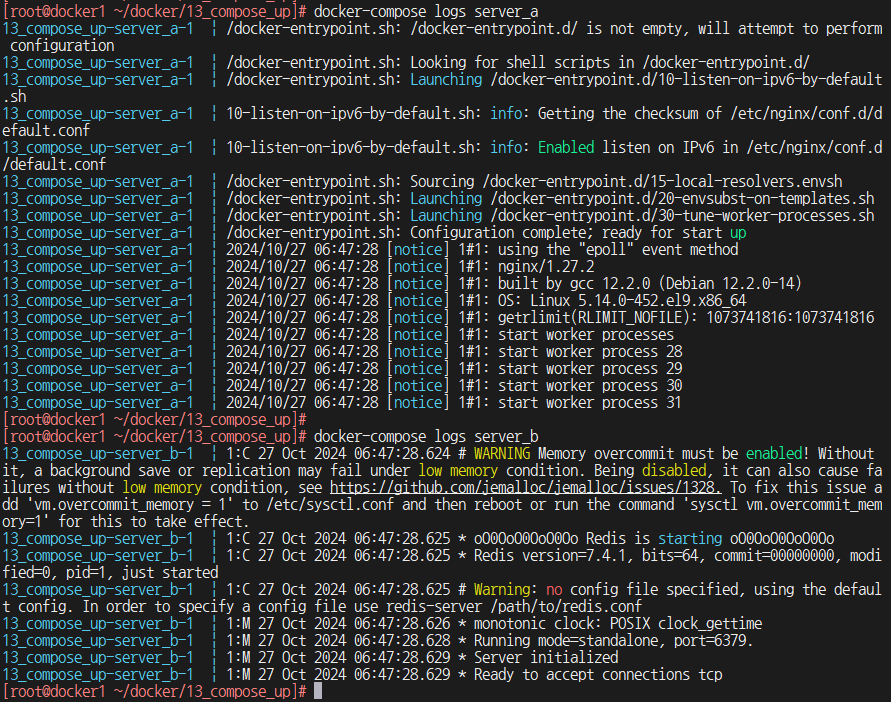The image size is (891, 702).
Task: Click the 'nginx/1.27.2' version text
Action: 546,267
